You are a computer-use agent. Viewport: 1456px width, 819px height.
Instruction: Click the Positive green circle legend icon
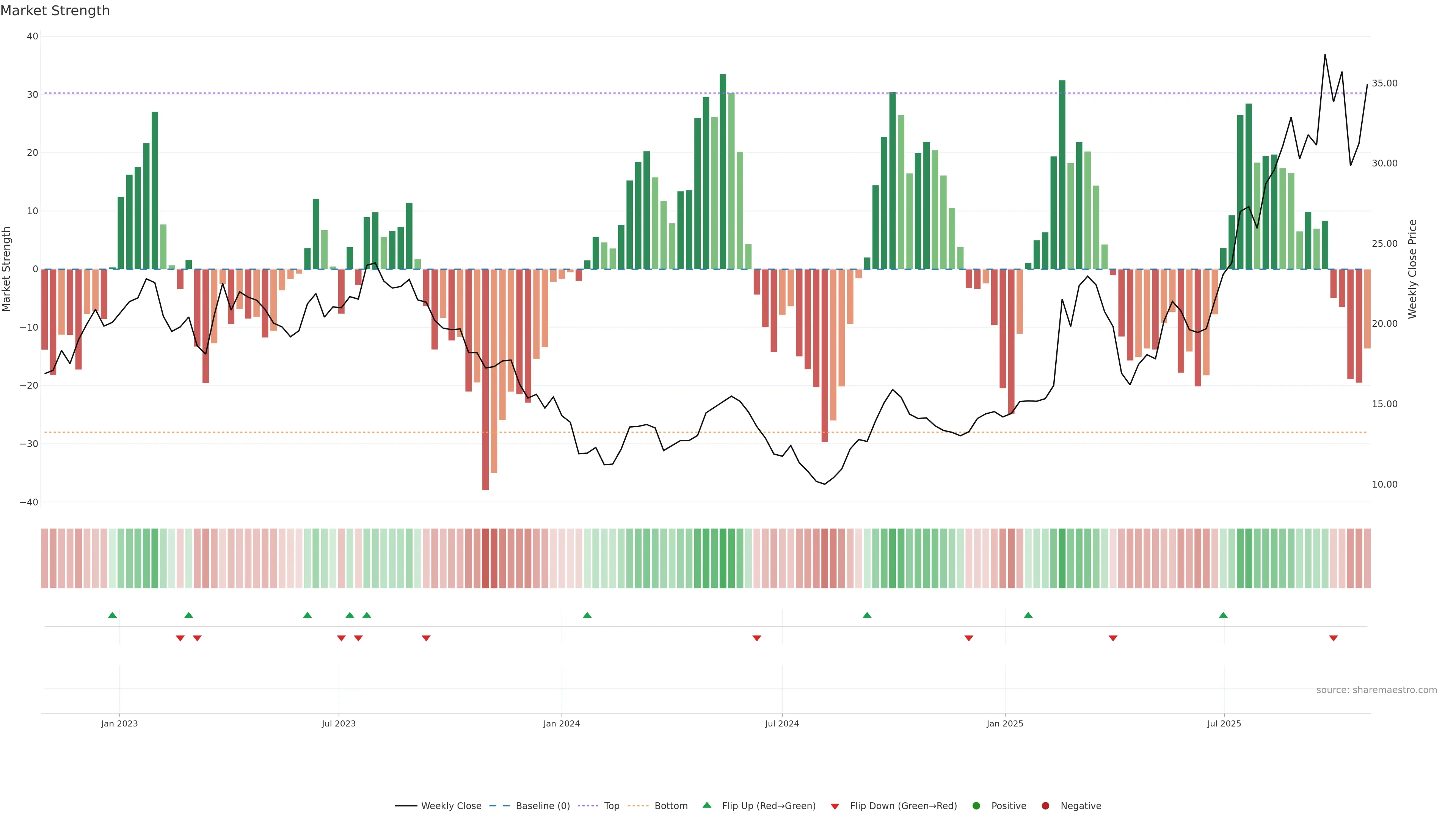pos(976,805)
